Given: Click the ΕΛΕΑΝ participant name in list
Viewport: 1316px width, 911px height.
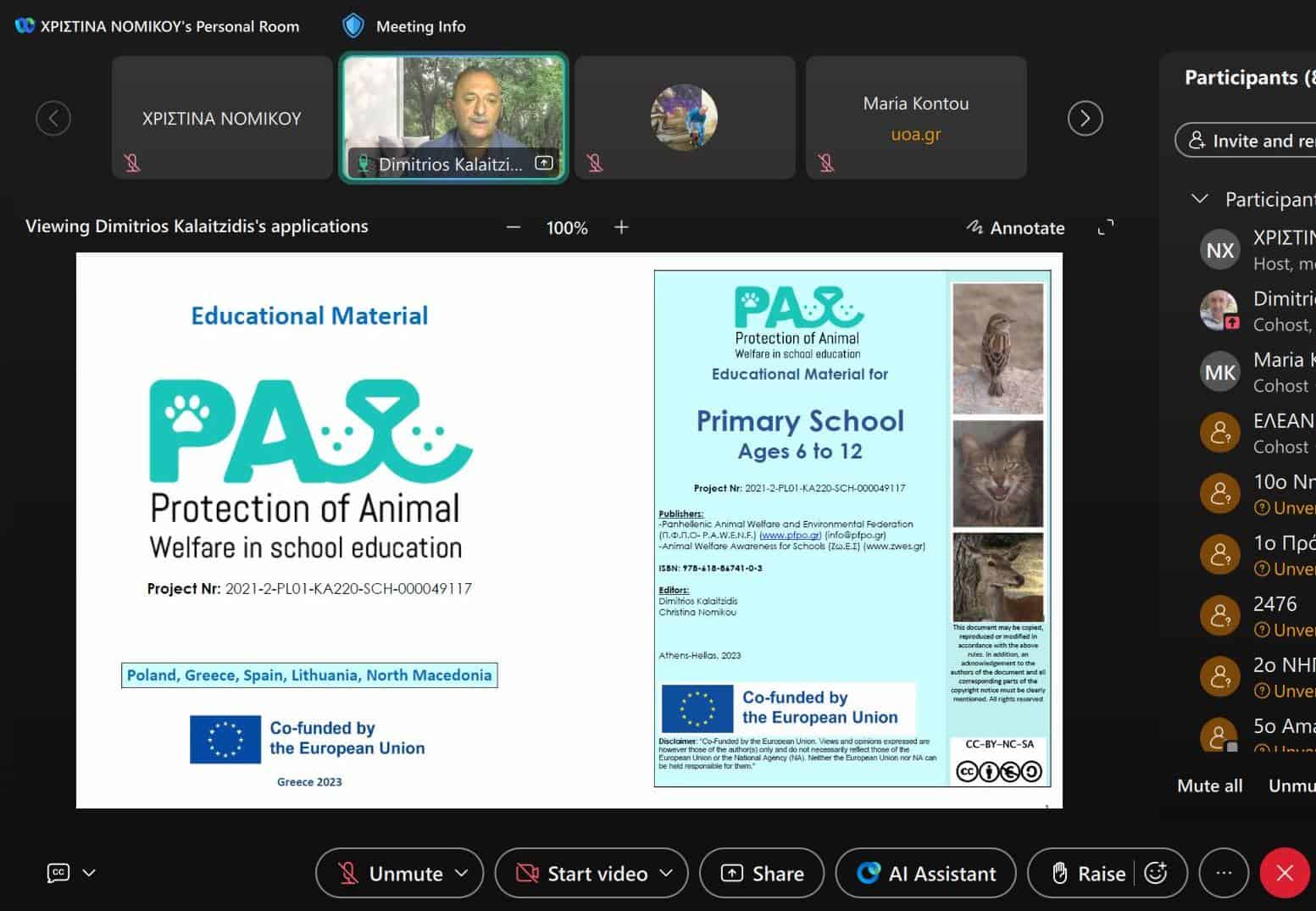Looking at the screenshot, I should [x=1285, y=420].
